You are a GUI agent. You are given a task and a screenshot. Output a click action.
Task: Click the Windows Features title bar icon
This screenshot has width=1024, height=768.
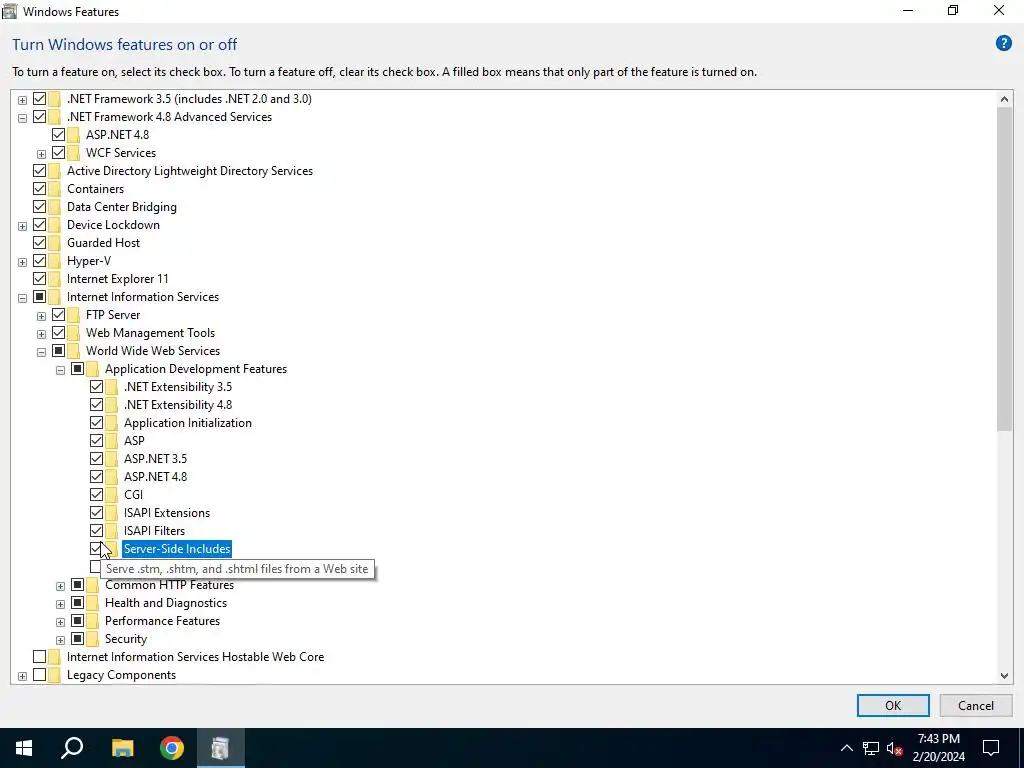tap(10, 11)
